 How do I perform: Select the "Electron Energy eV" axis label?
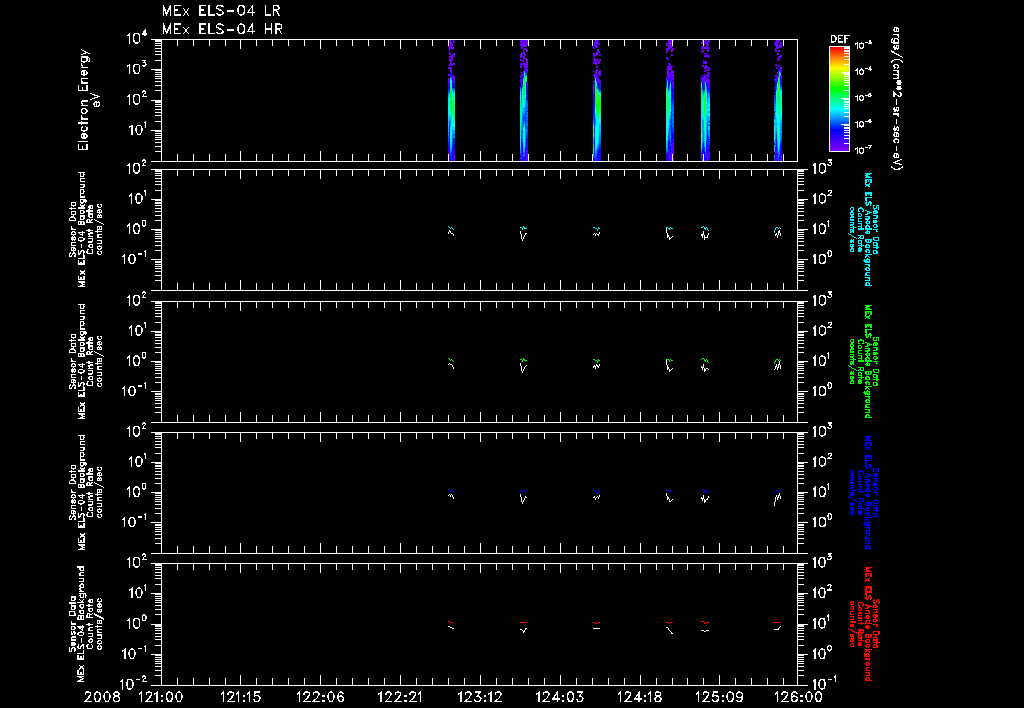pos(89,99)
